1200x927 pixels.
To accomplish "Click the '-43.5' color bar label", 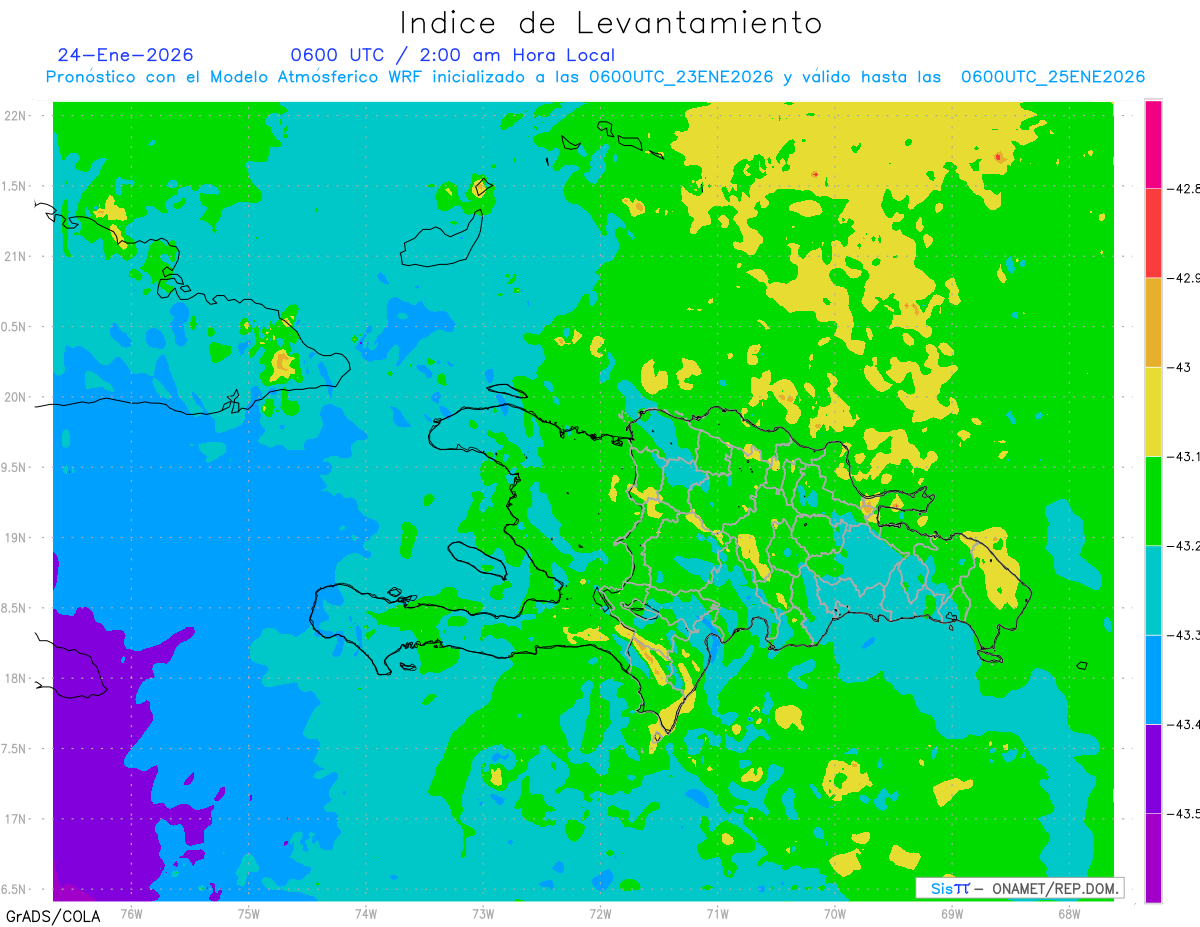I will click(1184, 813).
